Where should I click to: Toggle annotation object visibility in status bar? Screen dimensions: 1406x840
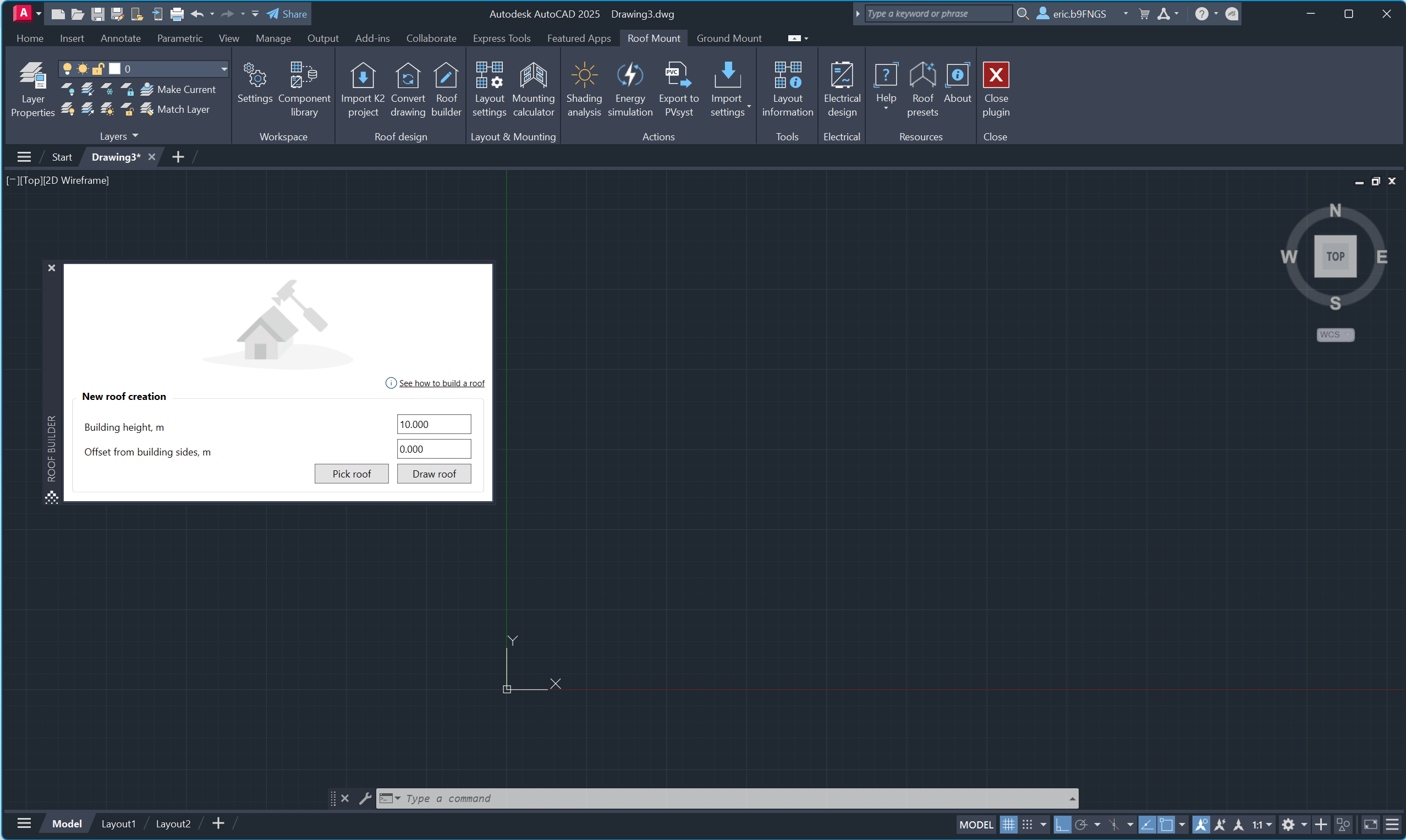tap(1200, 824)
